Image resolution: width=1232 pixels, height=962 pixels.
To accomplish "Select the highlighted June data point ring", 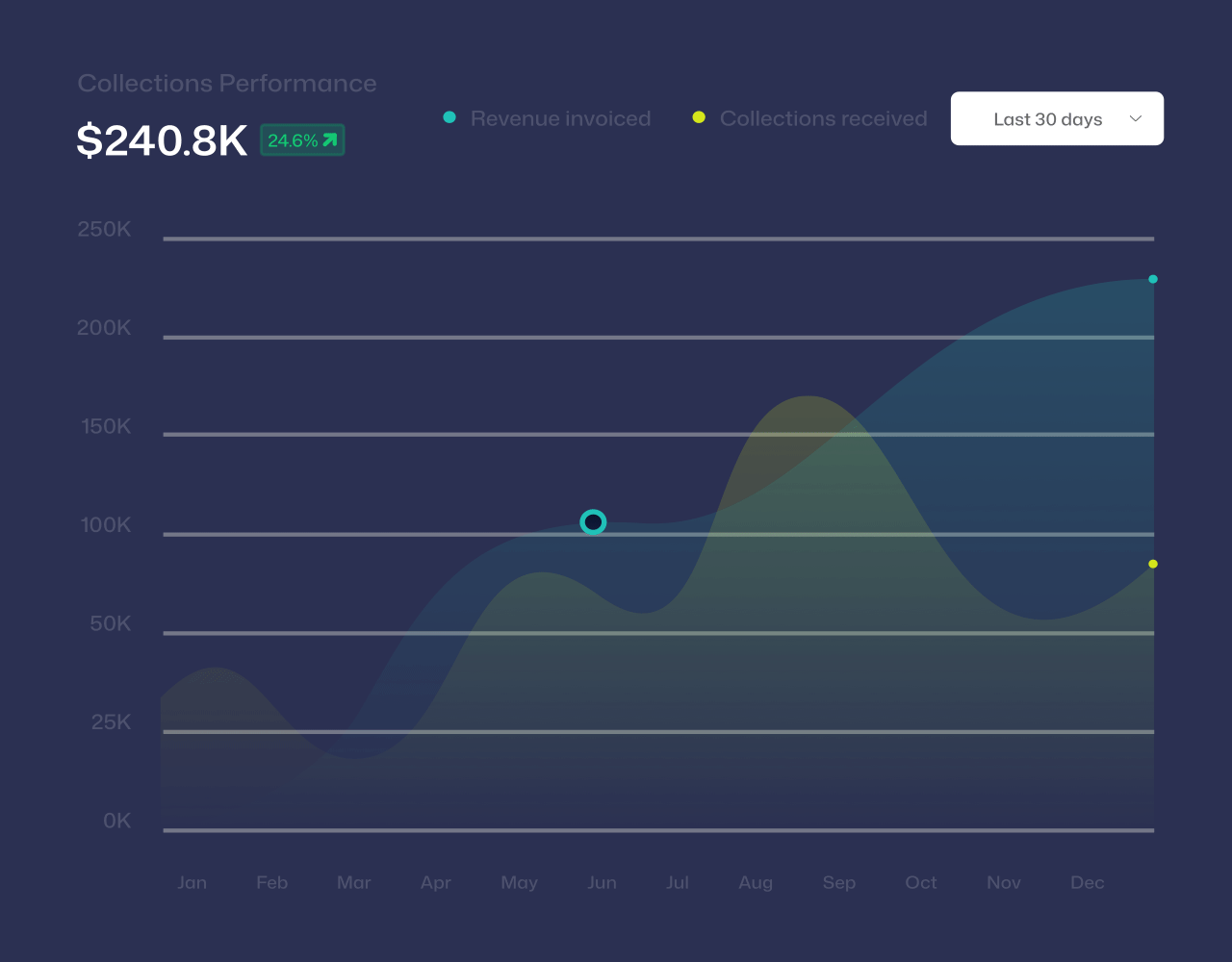I will [x=594, y=522].
